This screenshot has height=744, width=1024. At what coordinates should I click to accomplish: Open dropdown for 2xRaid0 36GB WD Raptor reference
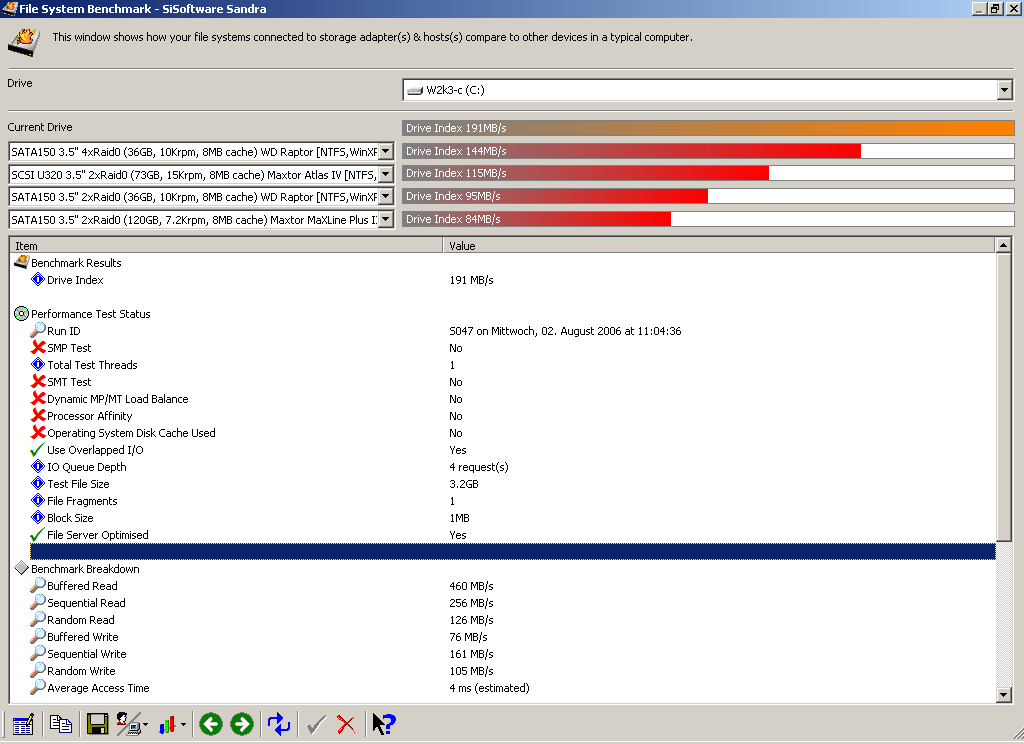386,197
